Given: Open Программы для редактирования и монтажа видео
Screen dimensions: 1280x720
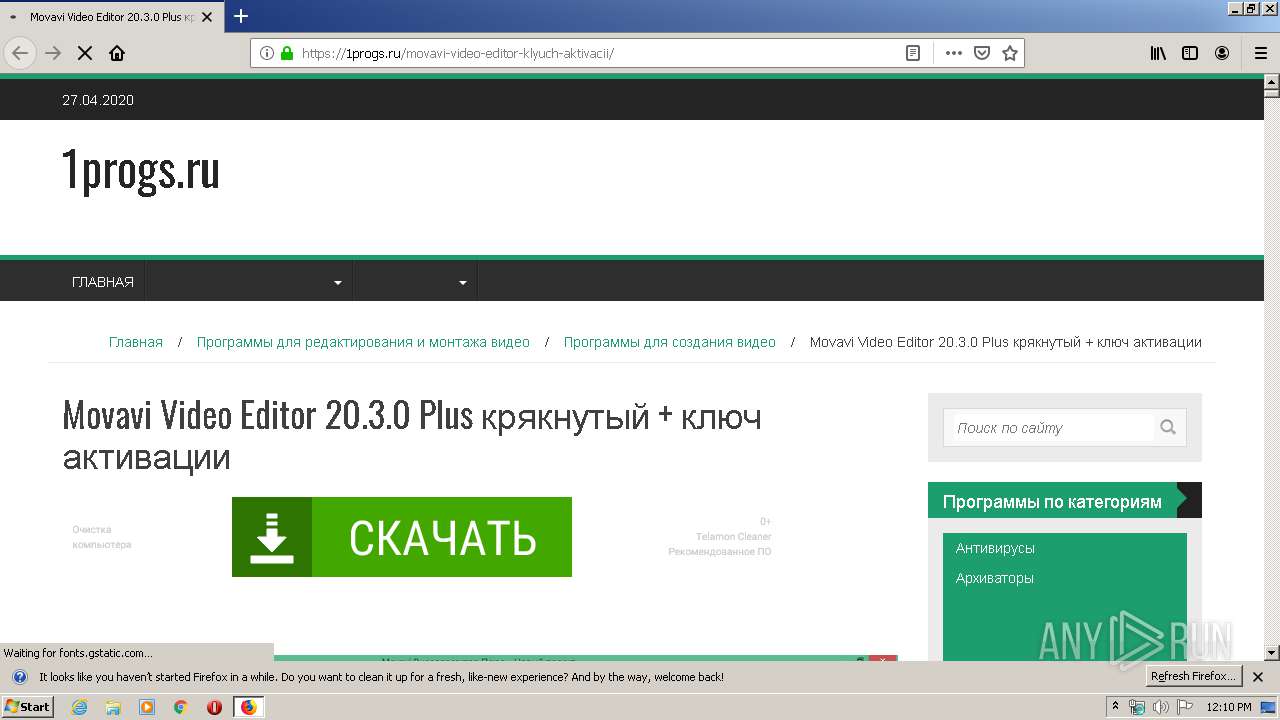Looking at the screenshot, I should tap(363, 342).
